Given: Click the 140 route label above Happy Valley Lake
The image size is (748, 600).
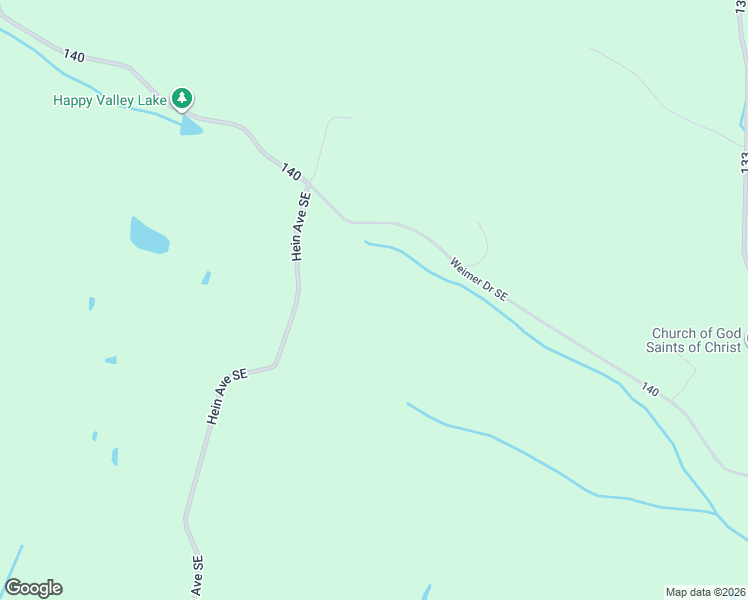Looking at the screenshot, I should pyautogui.click(x=74, y=55).
